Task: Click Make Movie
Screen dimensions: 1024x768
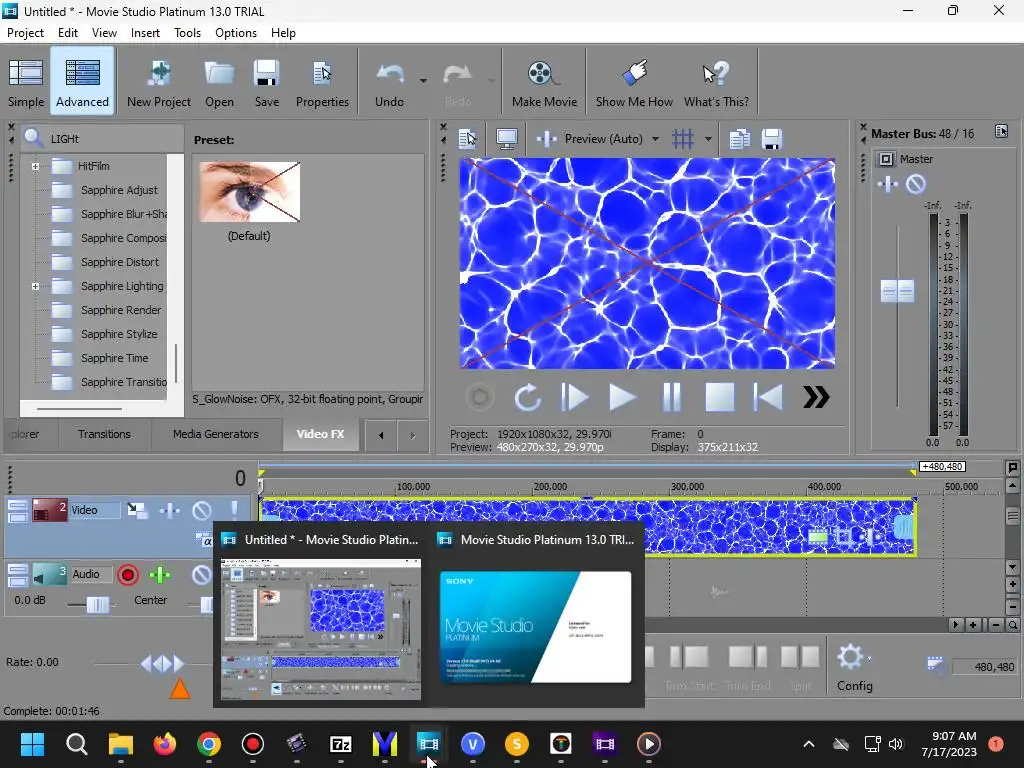Action: [544, 82]
